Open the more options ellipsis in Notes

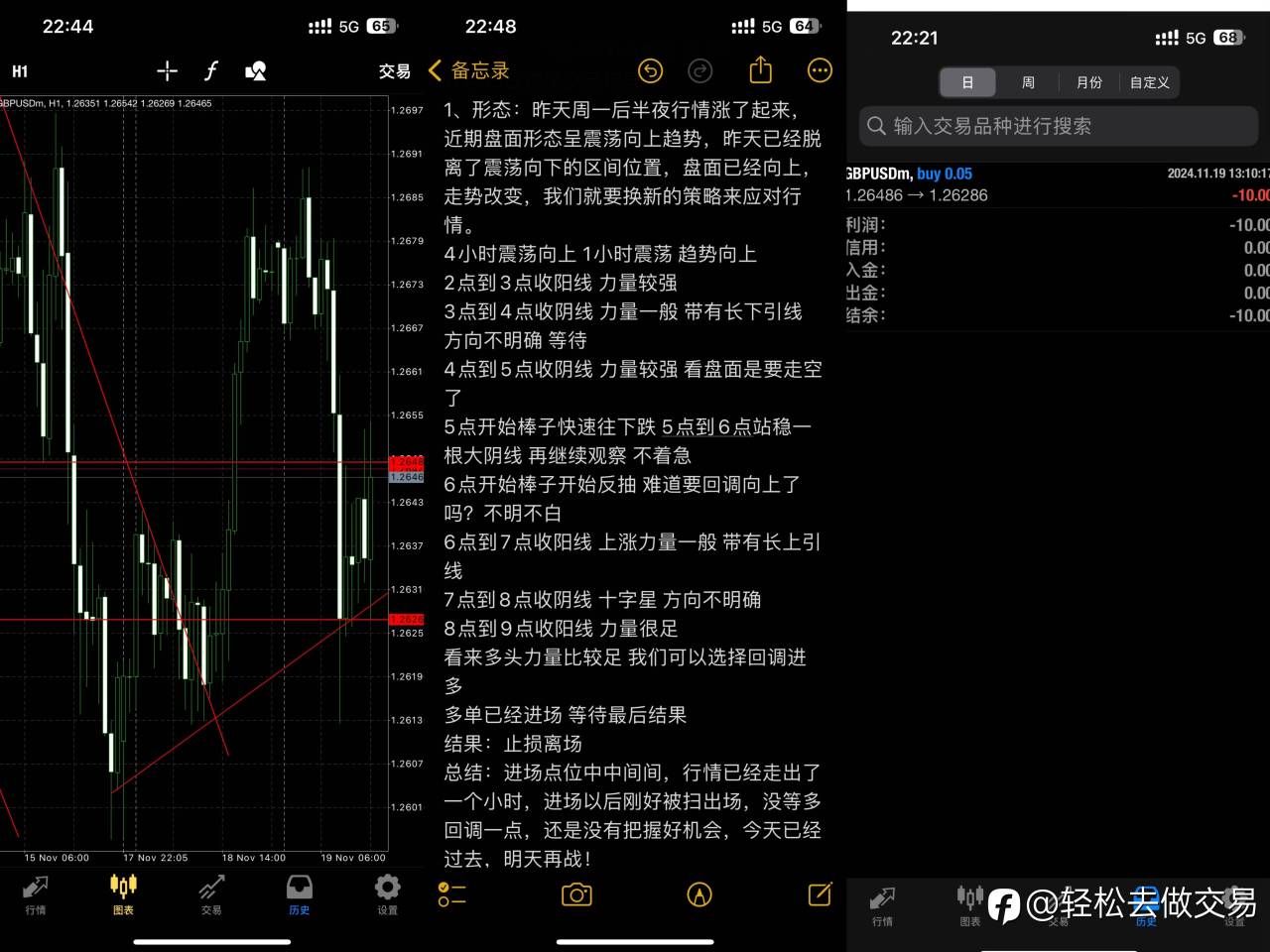tap(820, 70)
